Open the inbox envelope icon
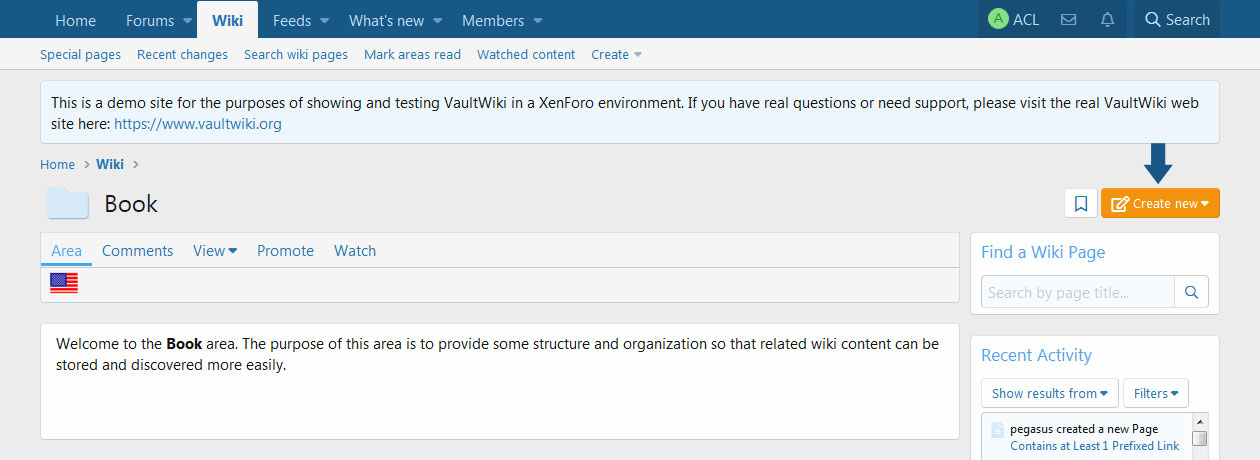The height and width of the screenshot is (460, 1260). (1068, 20)
